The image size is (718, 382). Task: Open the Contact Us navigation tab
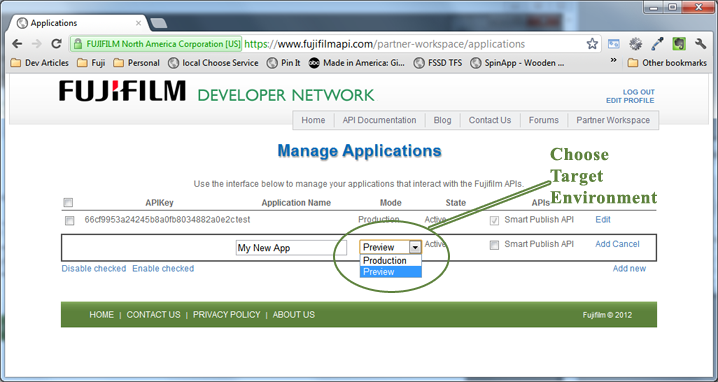pyautogui.click(x=490, y=120)
